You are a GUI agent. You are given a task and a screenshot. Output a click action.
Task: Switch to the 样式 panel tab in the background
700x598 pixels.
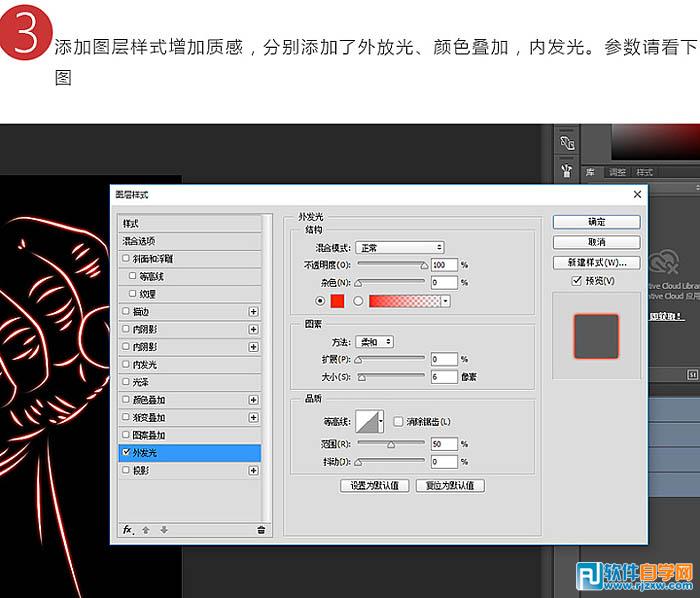point(644,172)
